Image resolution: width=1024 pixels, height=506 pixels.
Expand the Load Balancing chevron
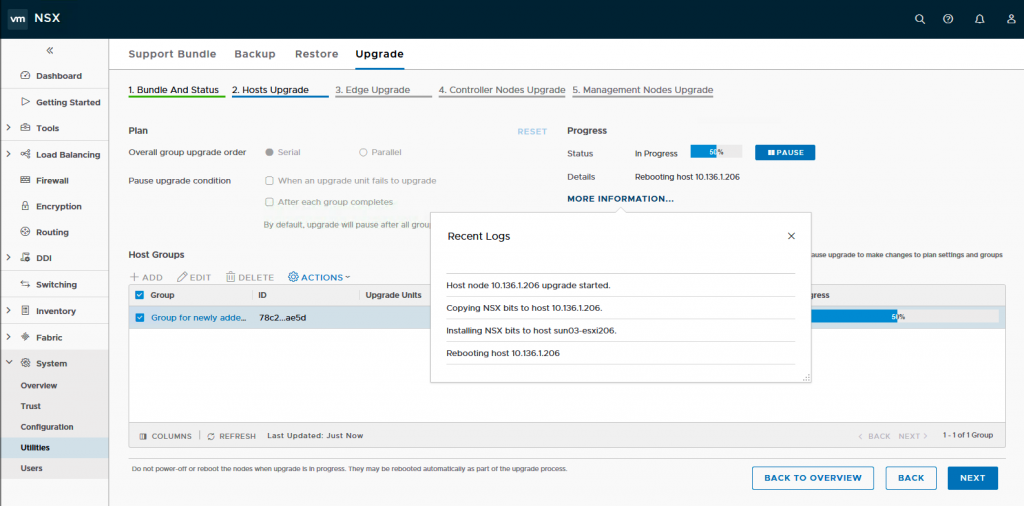click(x=8, y=155)
